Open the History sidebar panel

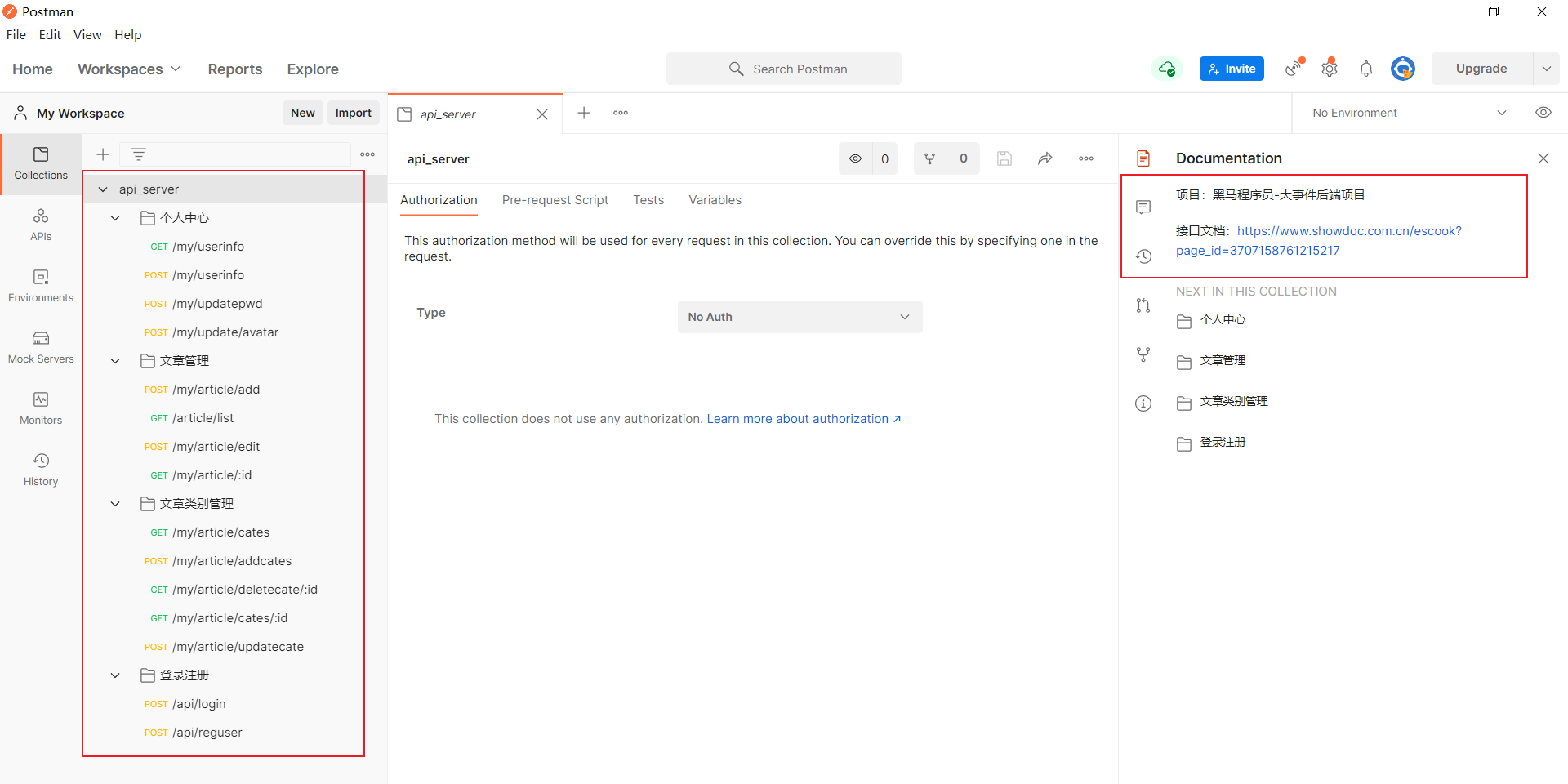point(41,470)
